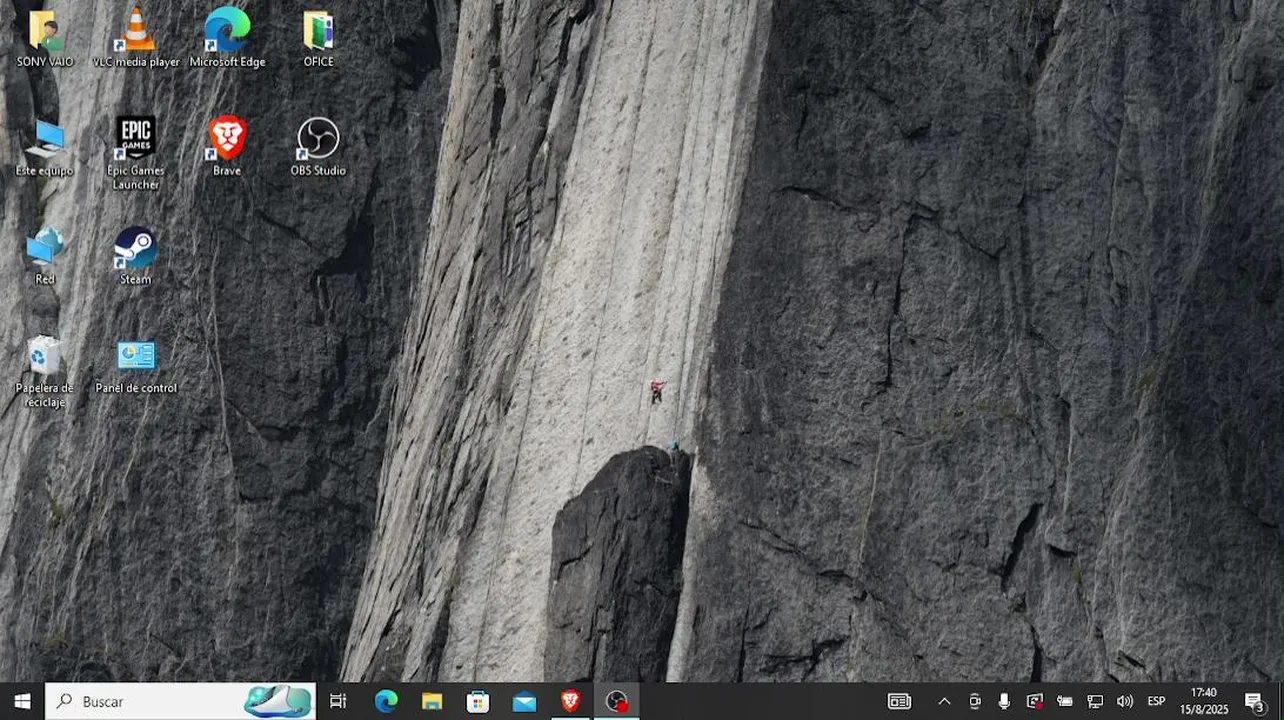1284x720 pixels.
Task: Select the Red network icon
Action: pyautogui.click(x=45, y=256)
